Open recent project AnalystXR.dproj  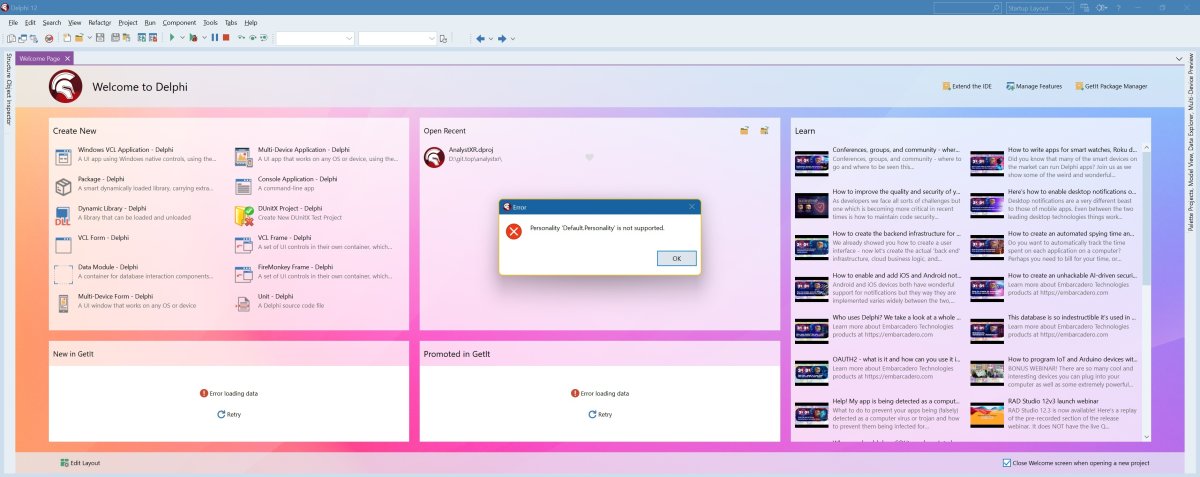tap(470, 148)
